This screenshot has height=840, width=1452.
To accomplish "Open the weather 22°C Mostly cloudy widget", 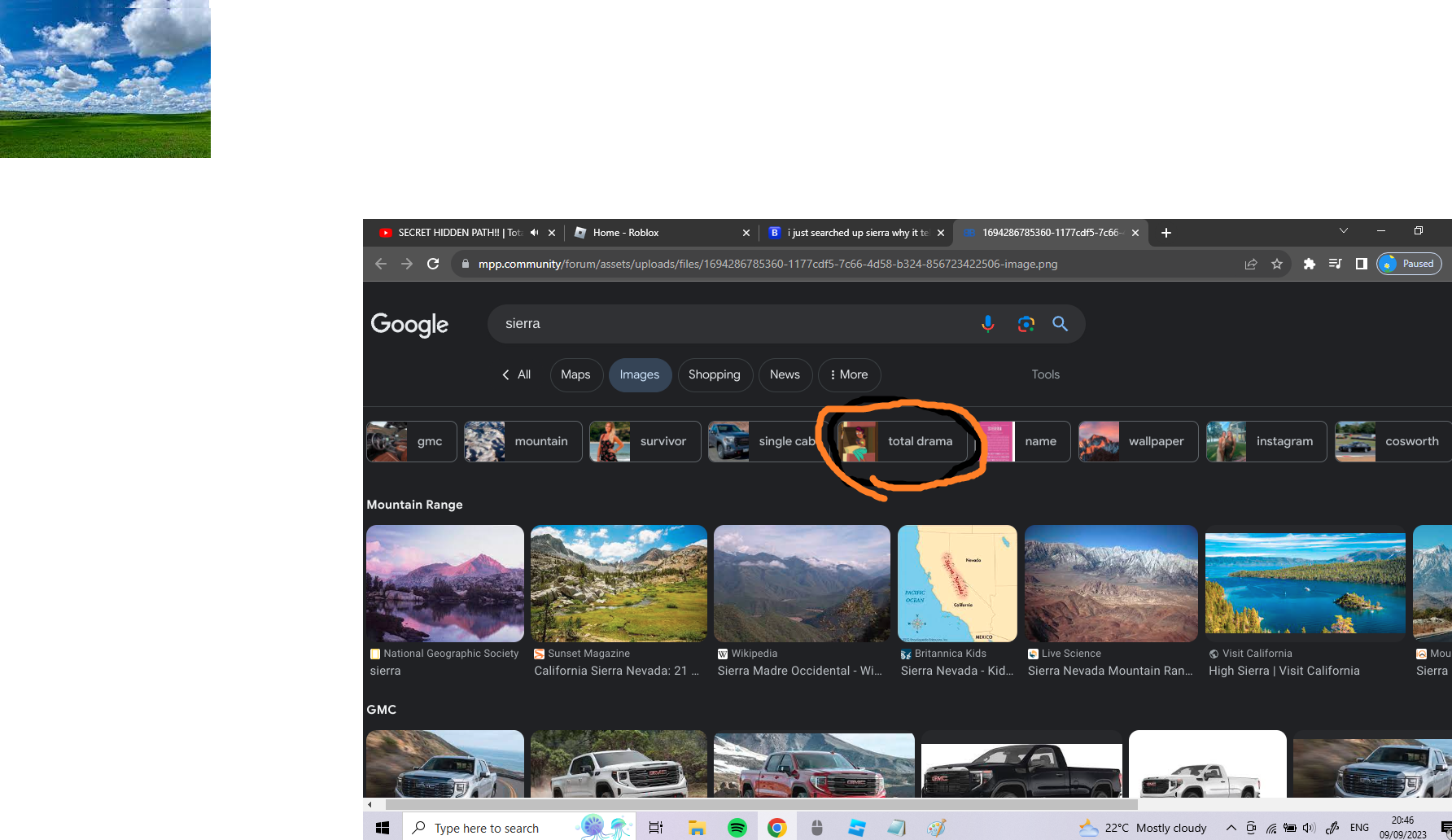I will (1143, 828).
